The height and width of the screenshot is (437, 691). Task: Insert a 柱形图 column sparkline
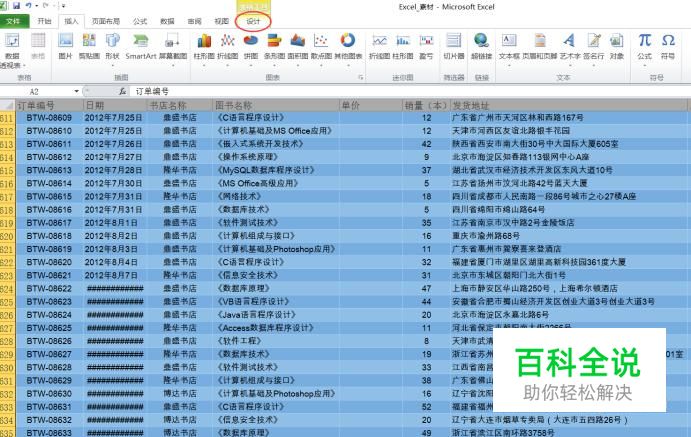(x=403, y=46)
